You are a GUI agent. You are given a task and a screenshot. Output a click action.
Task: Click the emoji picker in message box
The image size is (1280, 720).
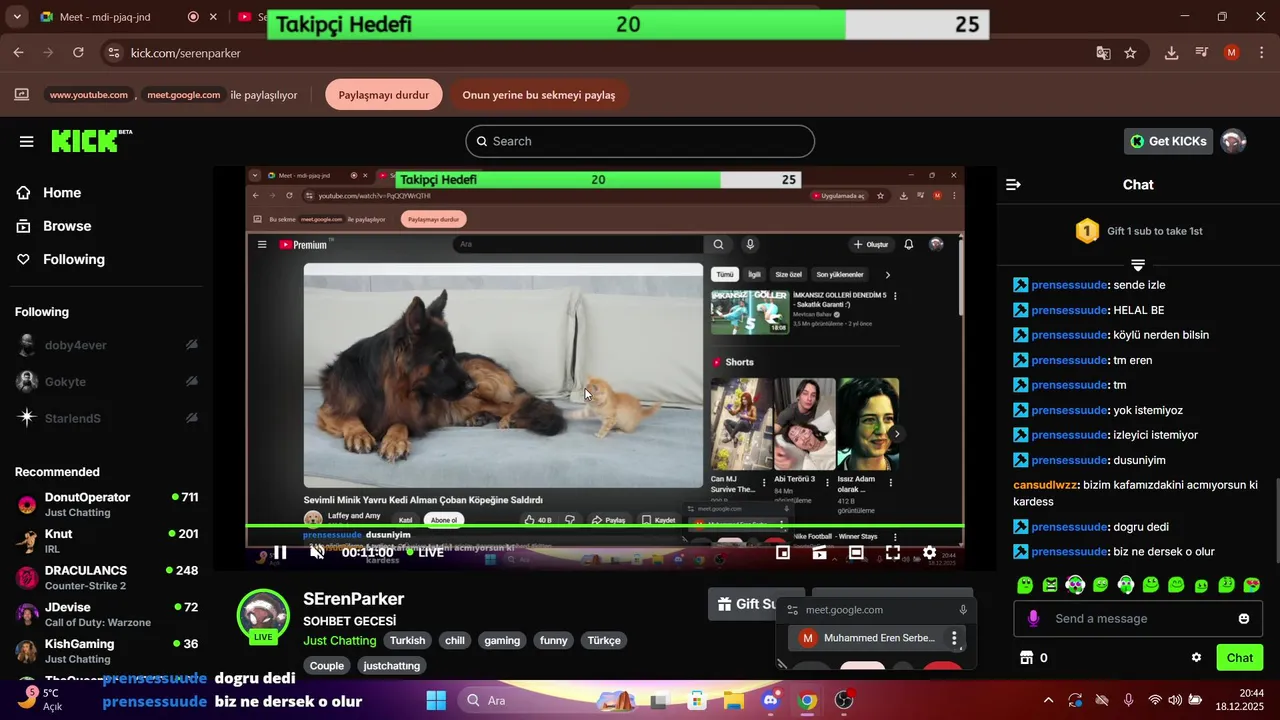(x=1244, y=619)
